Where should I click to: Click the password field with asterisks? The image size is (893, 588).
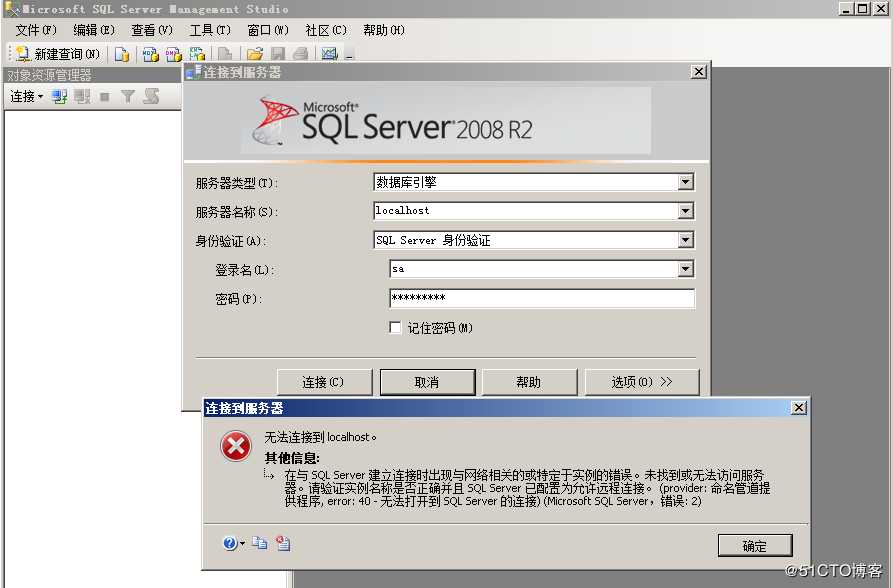coord(542,298)
